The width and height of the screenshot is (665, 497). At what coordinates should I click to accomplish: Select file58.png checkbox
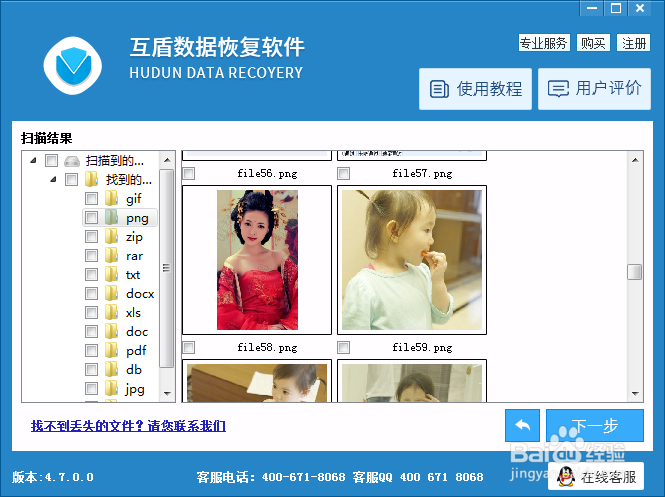point(189,348)
